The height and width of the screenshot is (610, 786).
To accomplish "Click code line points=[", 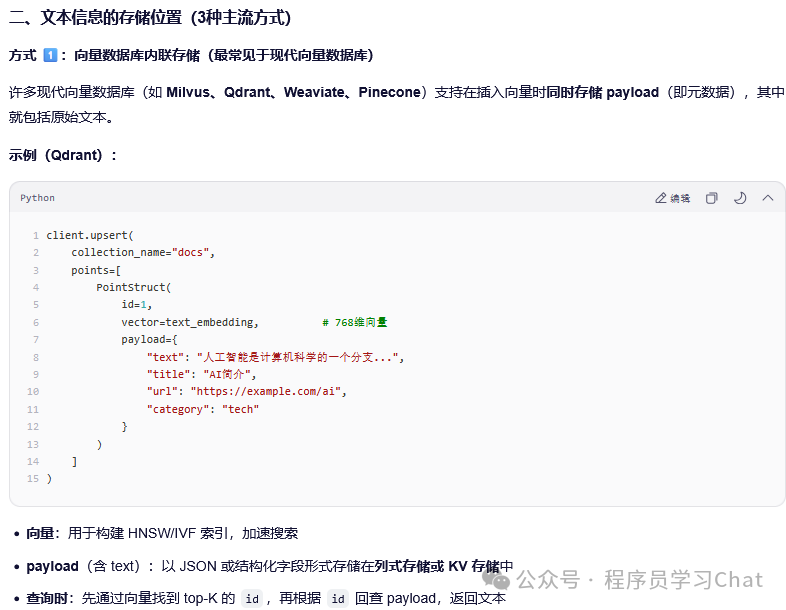I will [96, 270].
